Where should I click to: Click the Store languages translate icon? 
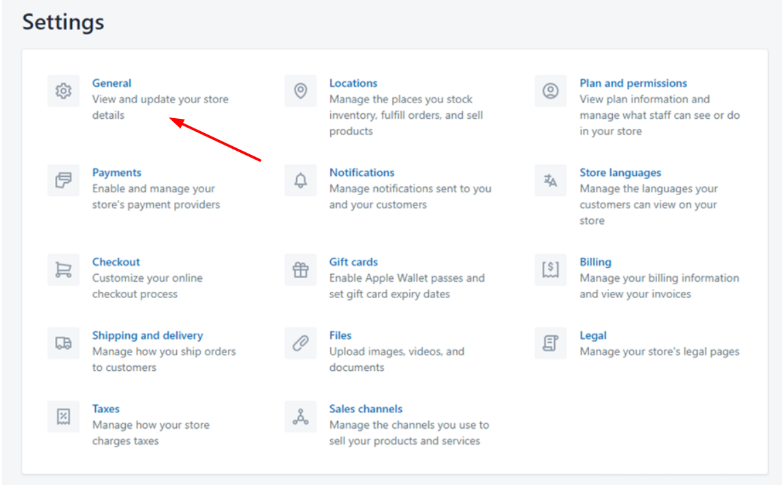(x=550, y=180)
